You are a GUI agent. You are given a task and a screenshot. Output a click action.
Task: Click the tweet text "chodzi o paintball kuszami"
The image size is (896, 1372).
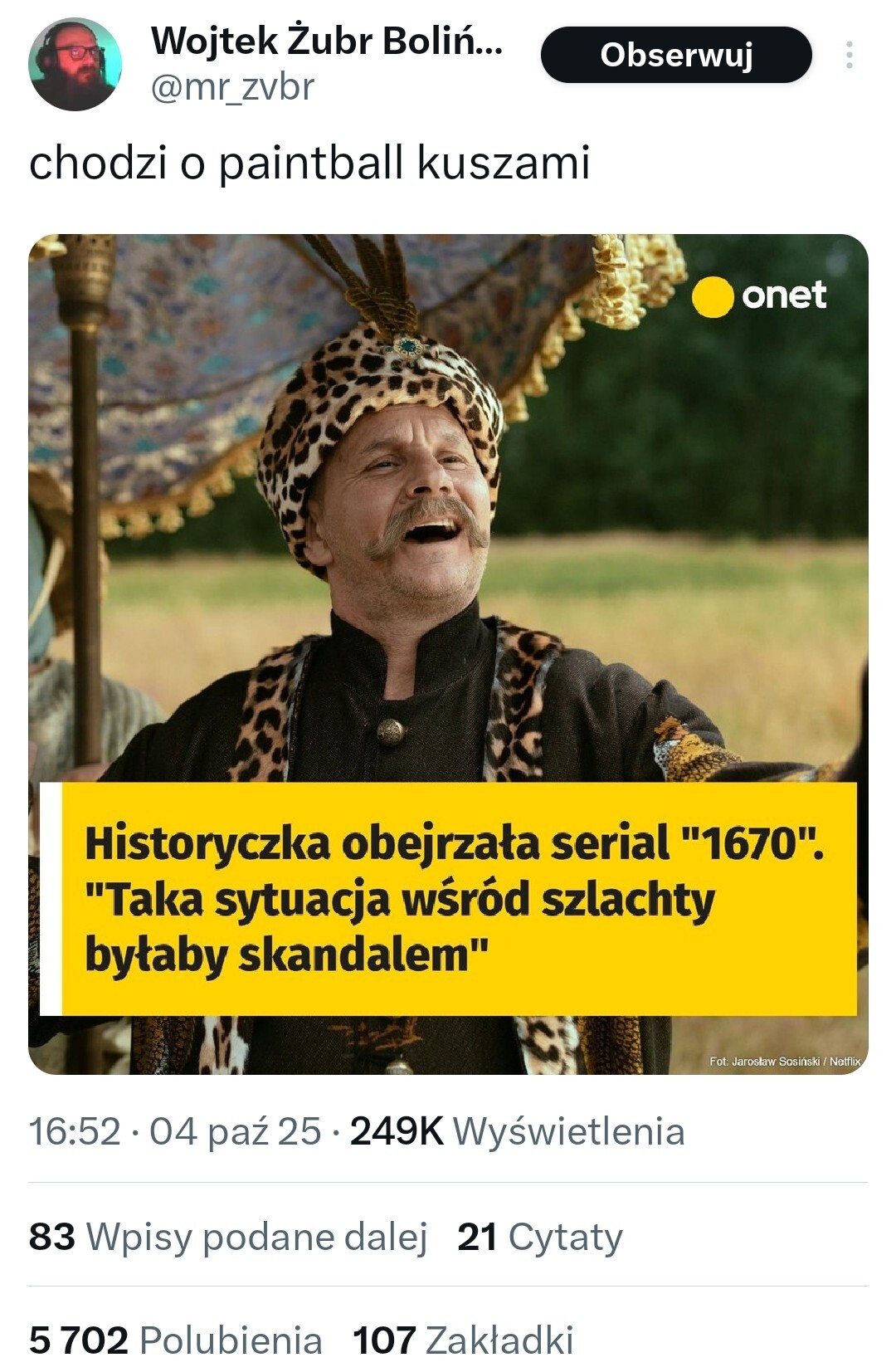click(x=309, y=162)
